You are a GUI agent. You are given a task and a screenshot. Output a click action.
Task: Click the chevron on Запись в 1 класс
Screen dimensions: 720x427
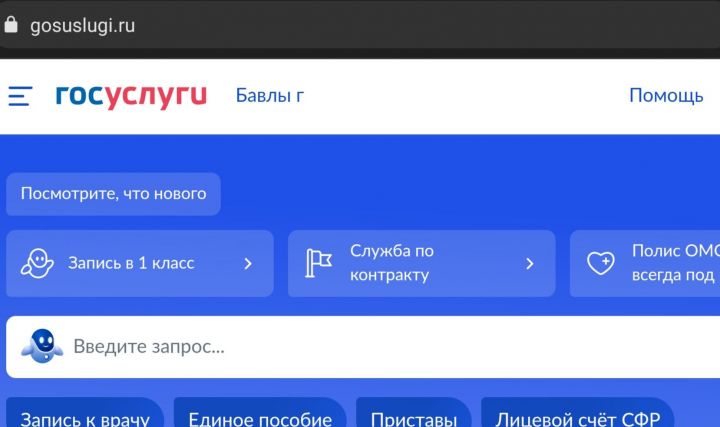248,264
